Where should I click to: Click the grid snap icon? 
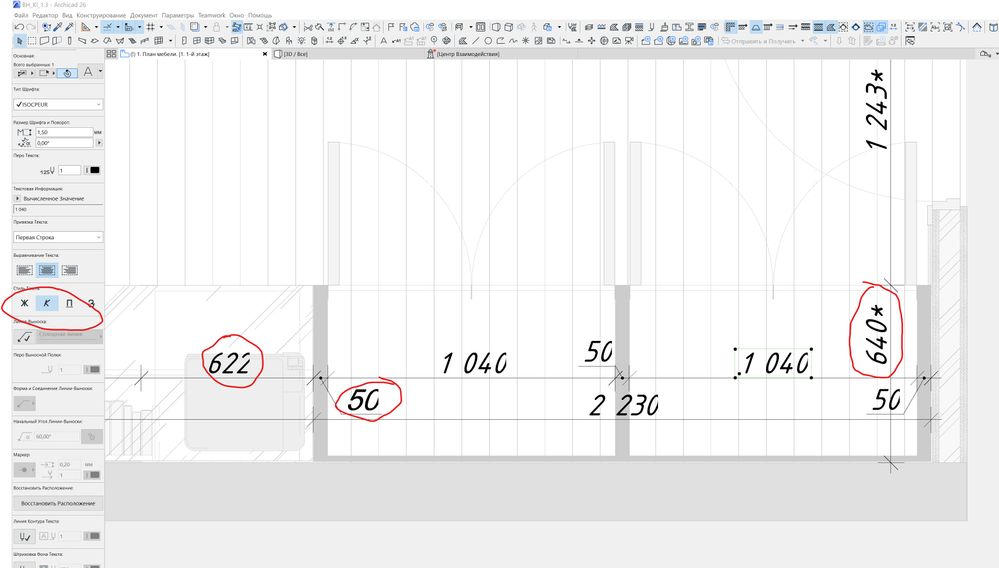pyautogui.click(x=151, y=27)
